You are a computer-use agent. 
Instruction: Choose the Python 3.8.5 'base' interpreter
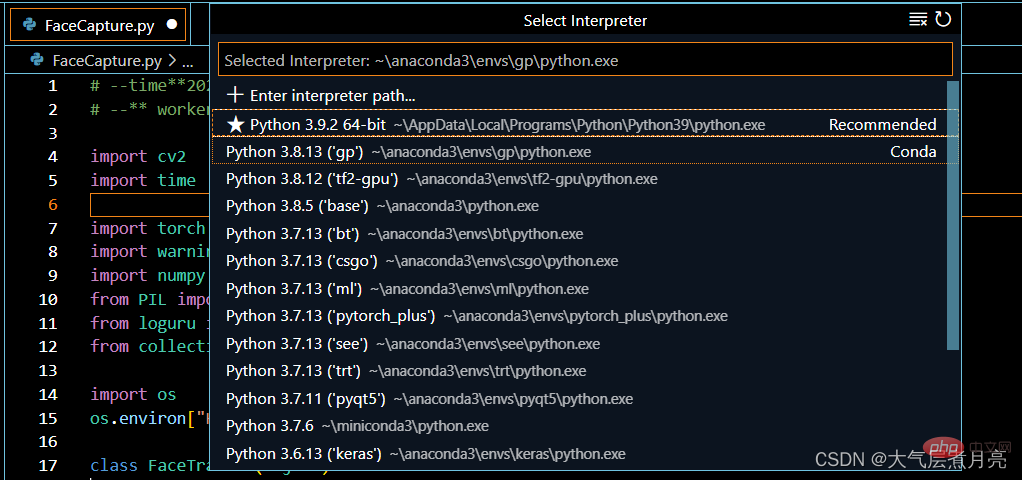pos(382,206)
